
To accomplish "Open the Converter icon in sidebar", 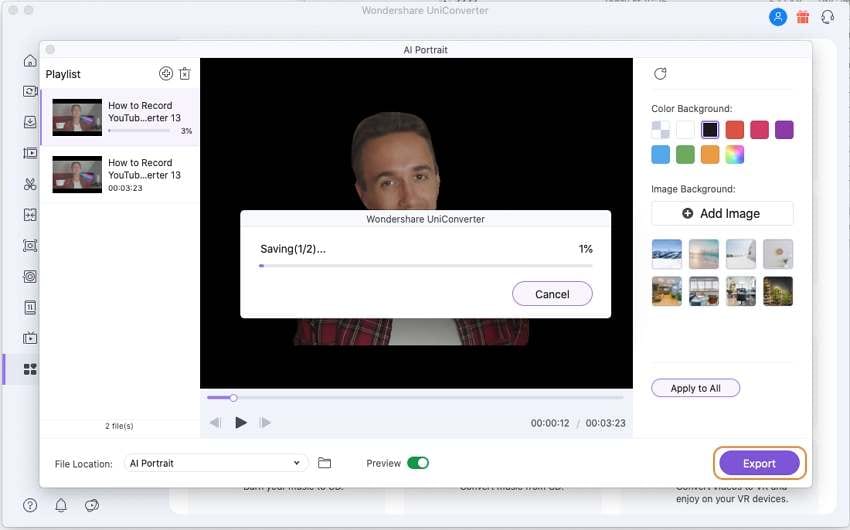I will coord(30,91).
